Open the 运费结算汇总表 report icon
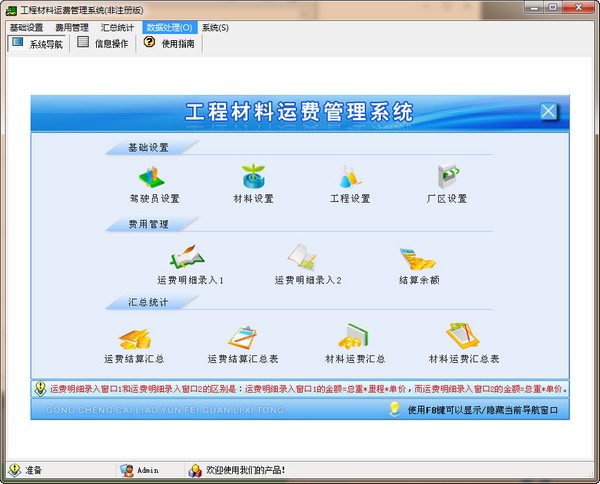Image resolution: width=600 pixels, height=484 pixels. (243, 339)
